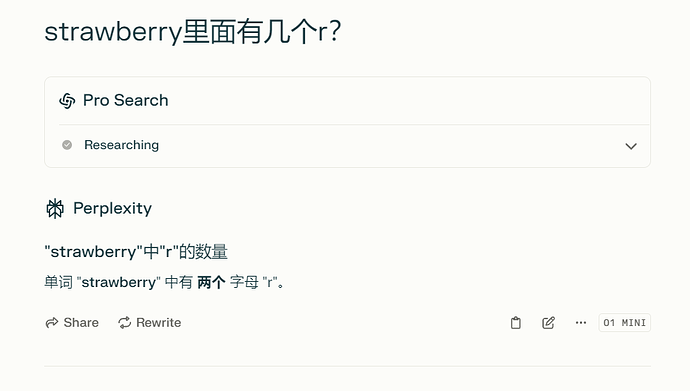
Task: Copy answer with the clipboard icon
Action: [x=516, y=323]
